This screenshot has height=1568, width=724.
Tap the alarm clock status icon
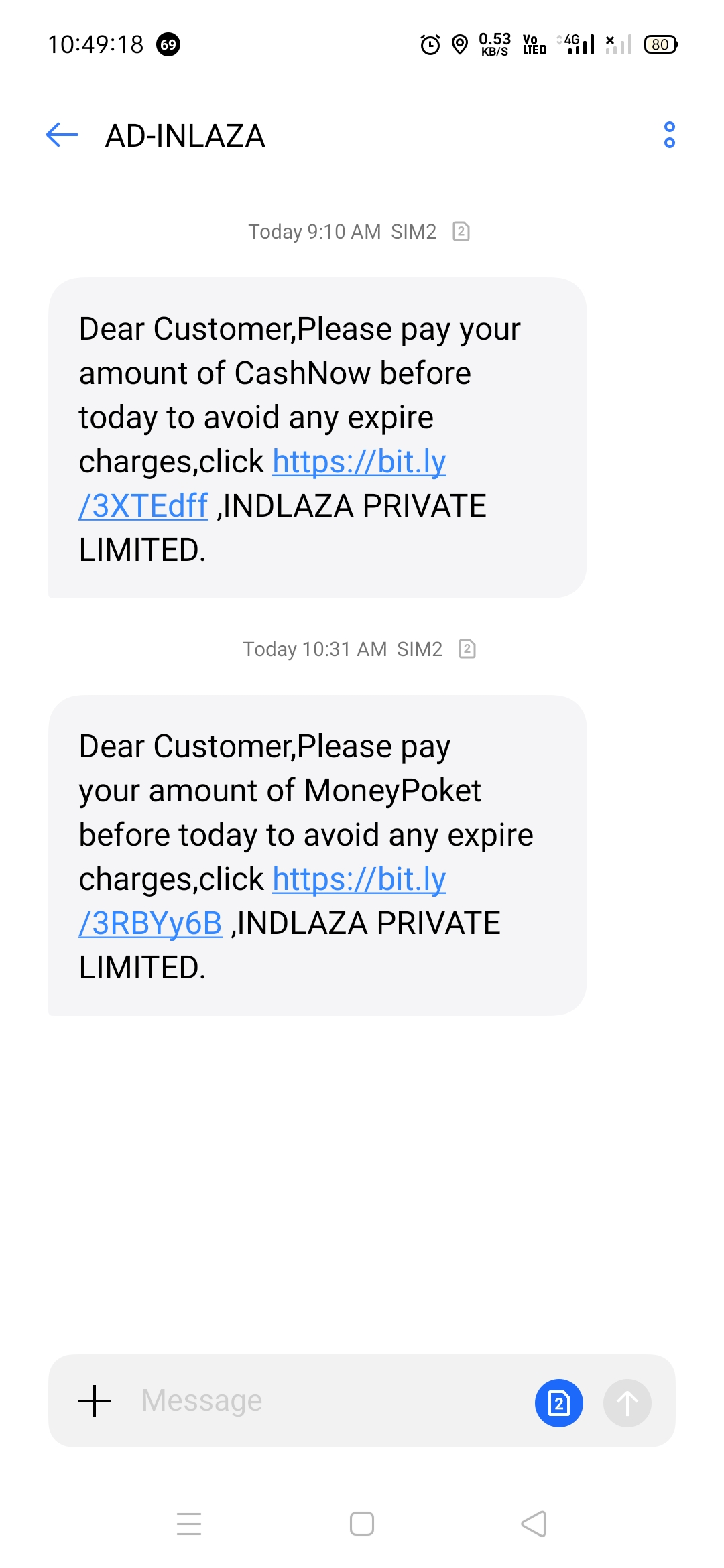coord(430,45)
